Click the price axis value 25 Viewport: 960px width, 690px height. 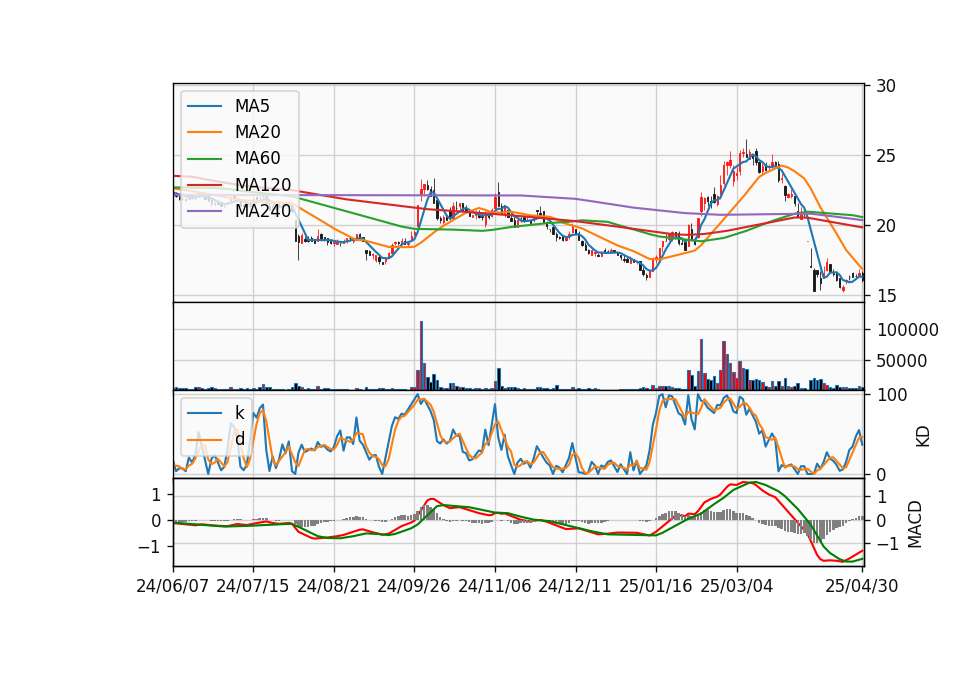886,156
